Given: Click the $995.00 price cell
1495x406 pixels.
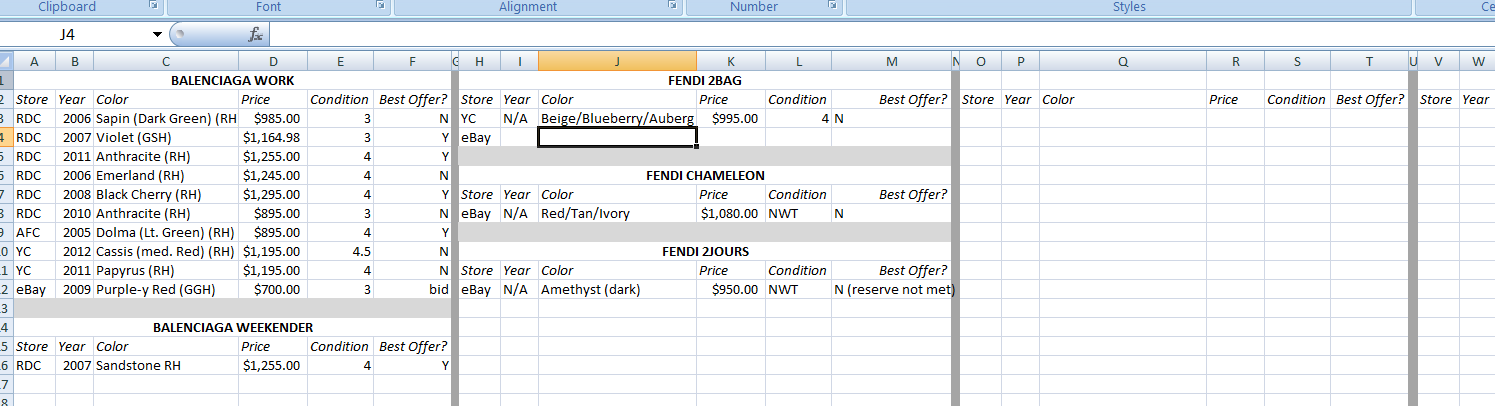Looking at the screenshot, I should [x=730, y=118].
